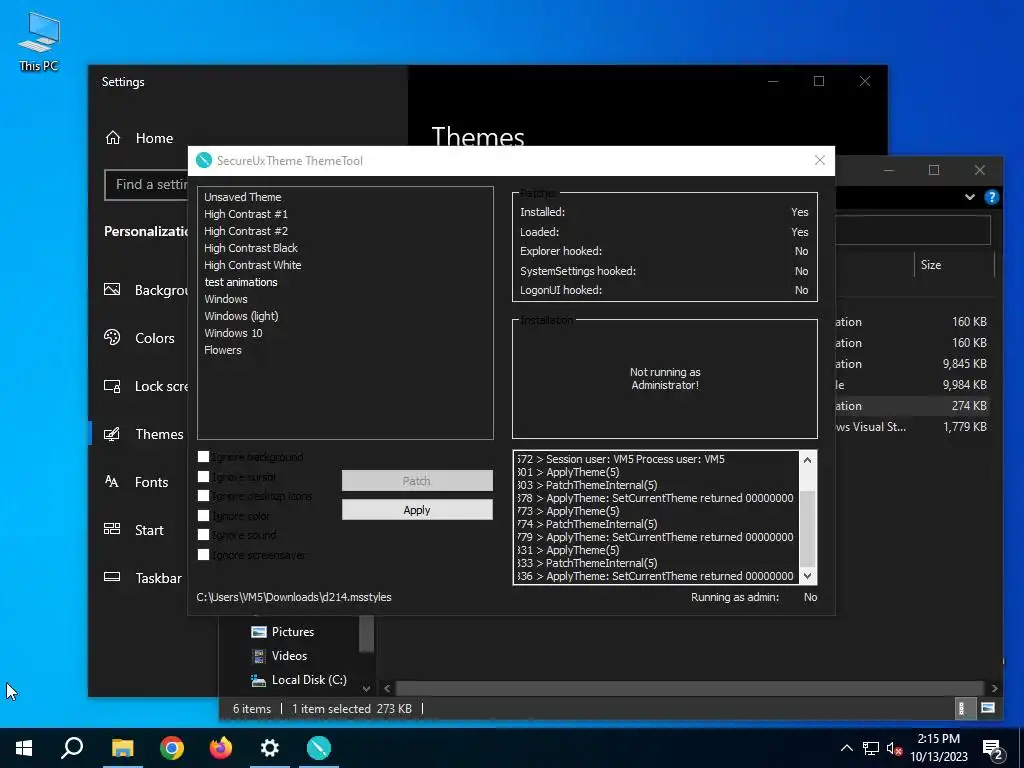Show hidden tray icons chevron
The width and height of the screenshot is (1024, 768).
[846, 748]
